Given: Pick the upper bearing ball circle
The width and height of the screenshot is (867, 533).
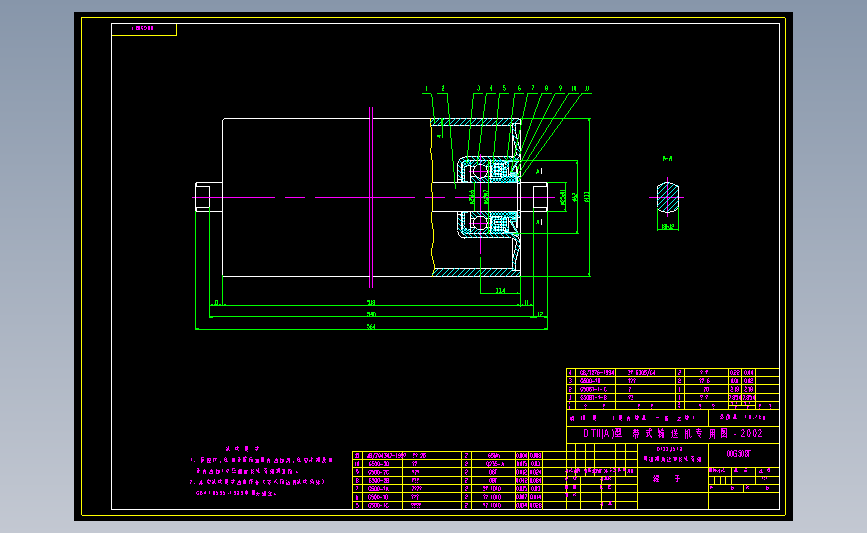Looking at the screenshot, I should 479,171.
